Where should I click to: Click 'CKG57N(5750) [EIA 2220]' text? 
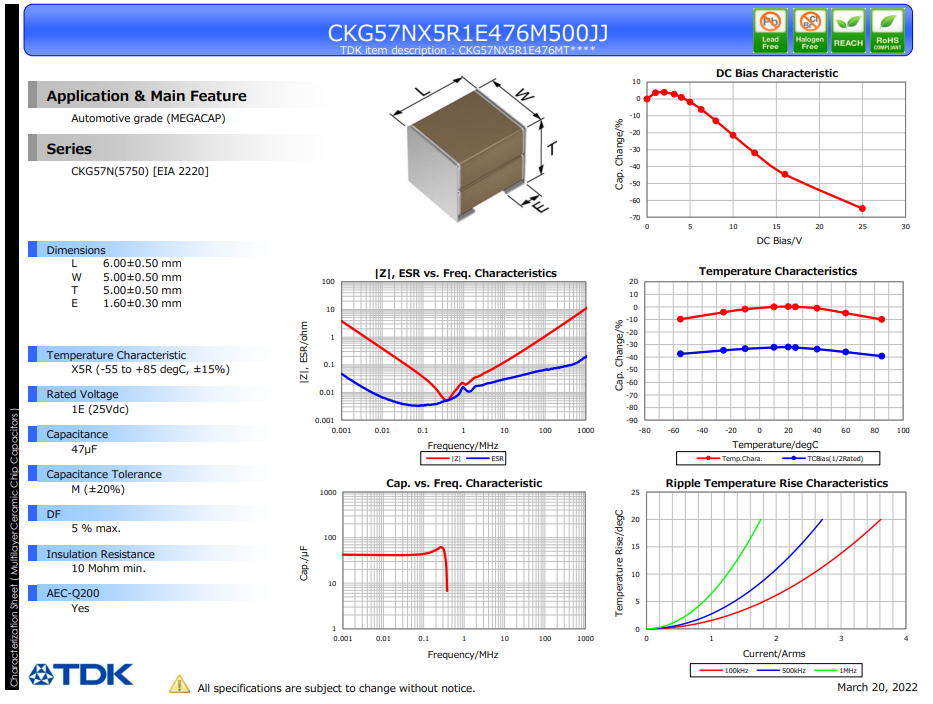pos(140,171)
